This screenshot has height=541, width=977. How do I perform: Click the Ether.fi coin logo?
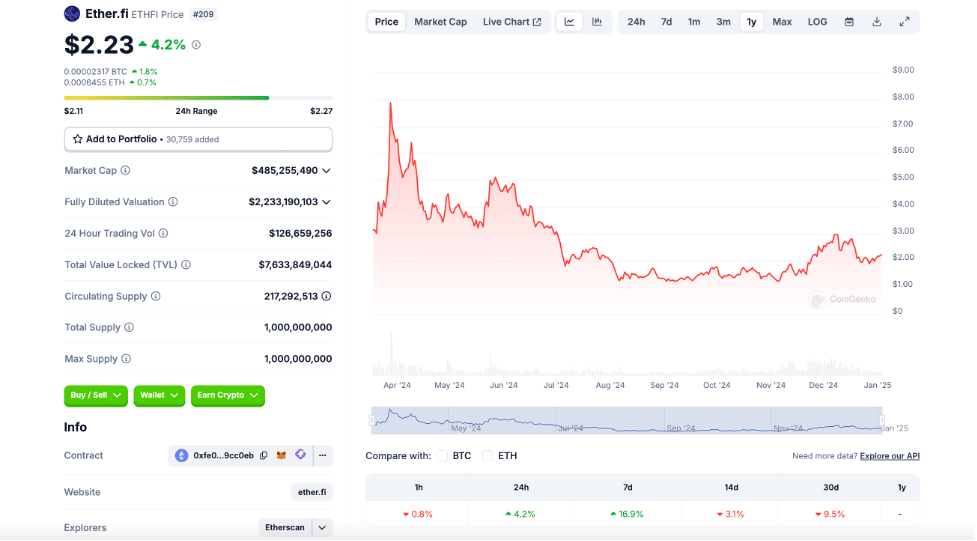[x=72, y=14]
